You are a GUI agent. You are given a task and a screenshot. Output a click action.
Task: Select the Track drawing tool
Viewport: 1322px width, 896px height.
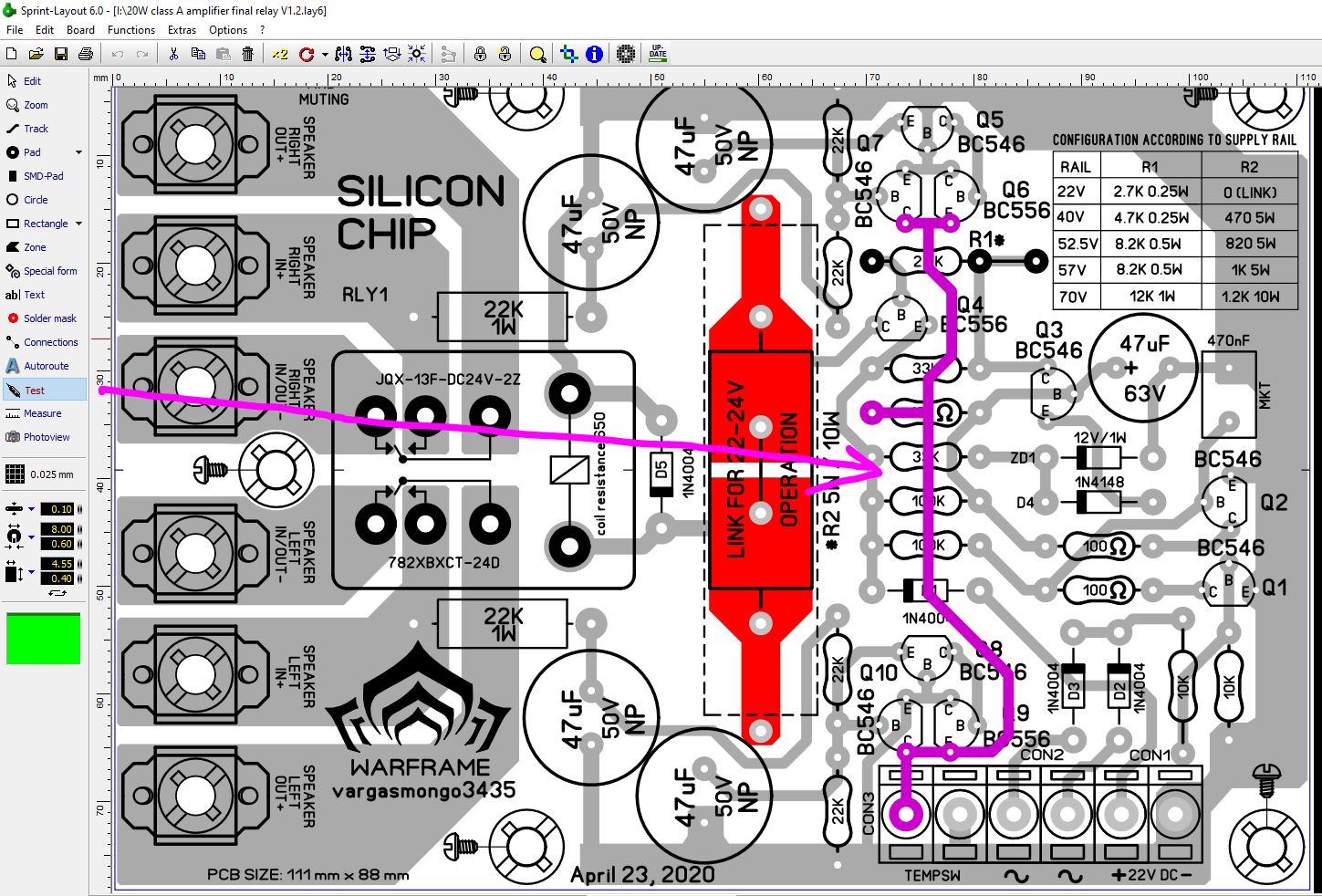point(44,129)
